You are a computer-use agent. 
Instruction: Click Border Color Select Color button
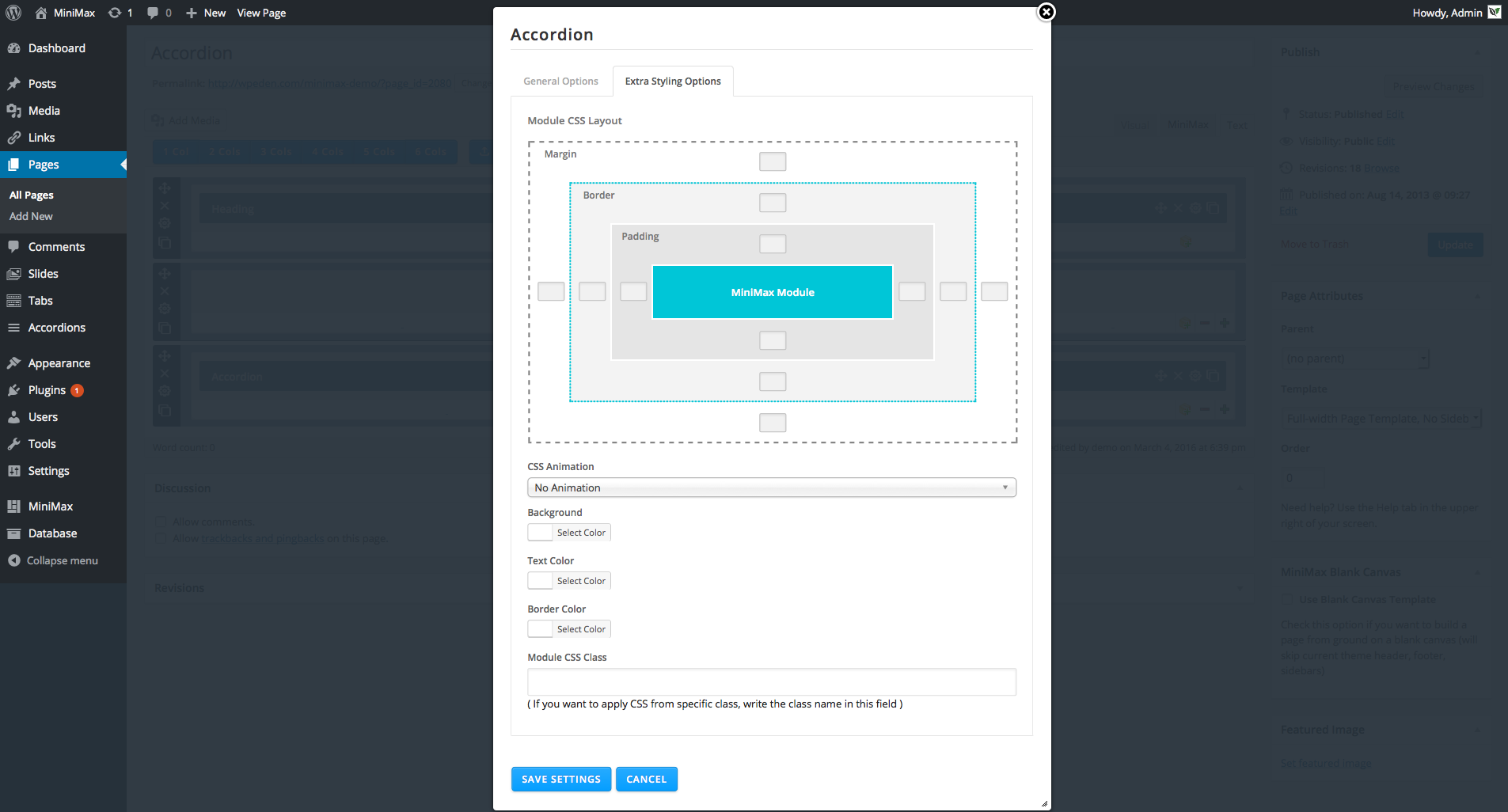coord(581,629)
